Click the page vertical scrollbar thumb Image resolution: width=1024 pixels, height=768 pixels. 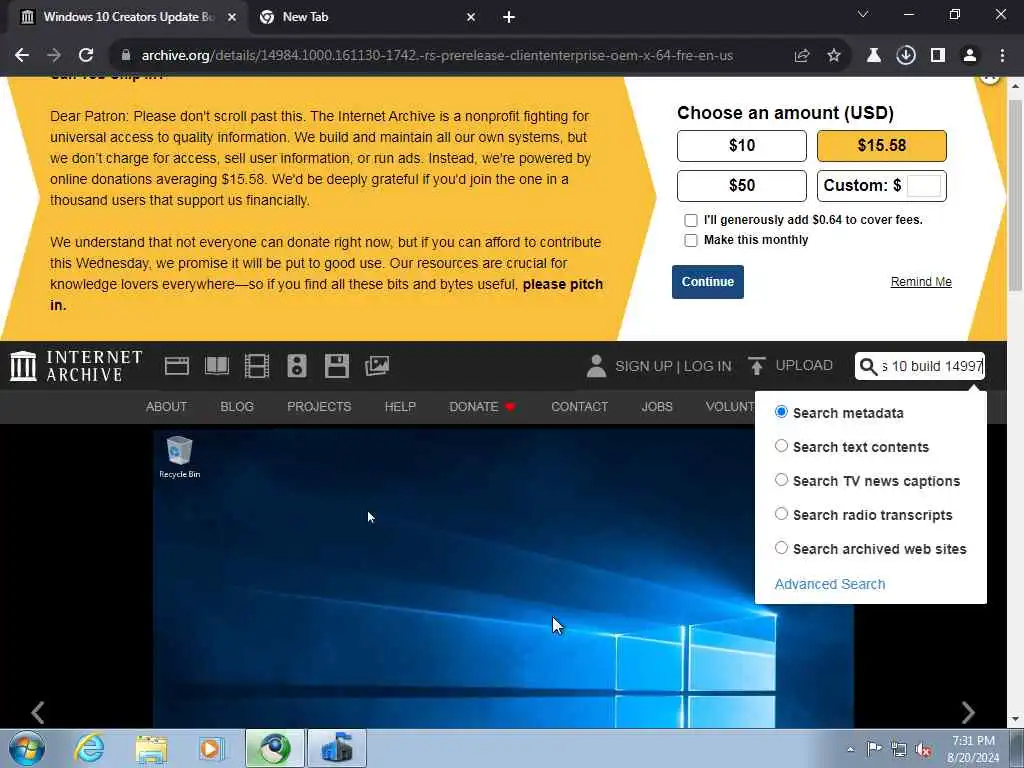(x=1015, y=196)
